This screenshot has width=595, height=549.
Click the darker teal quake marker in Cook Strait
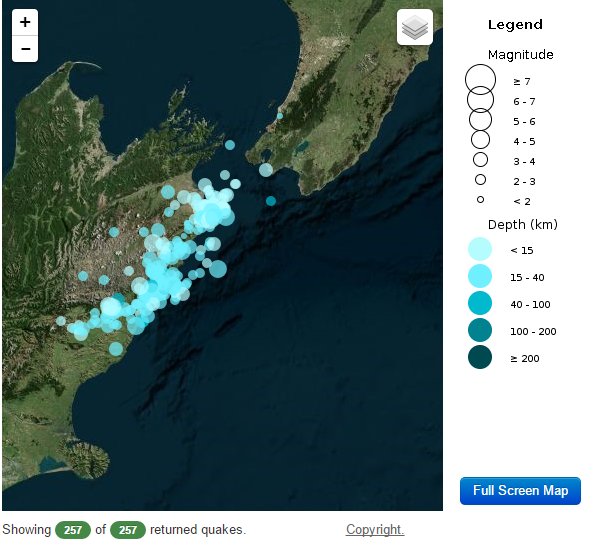pos(271,201)
